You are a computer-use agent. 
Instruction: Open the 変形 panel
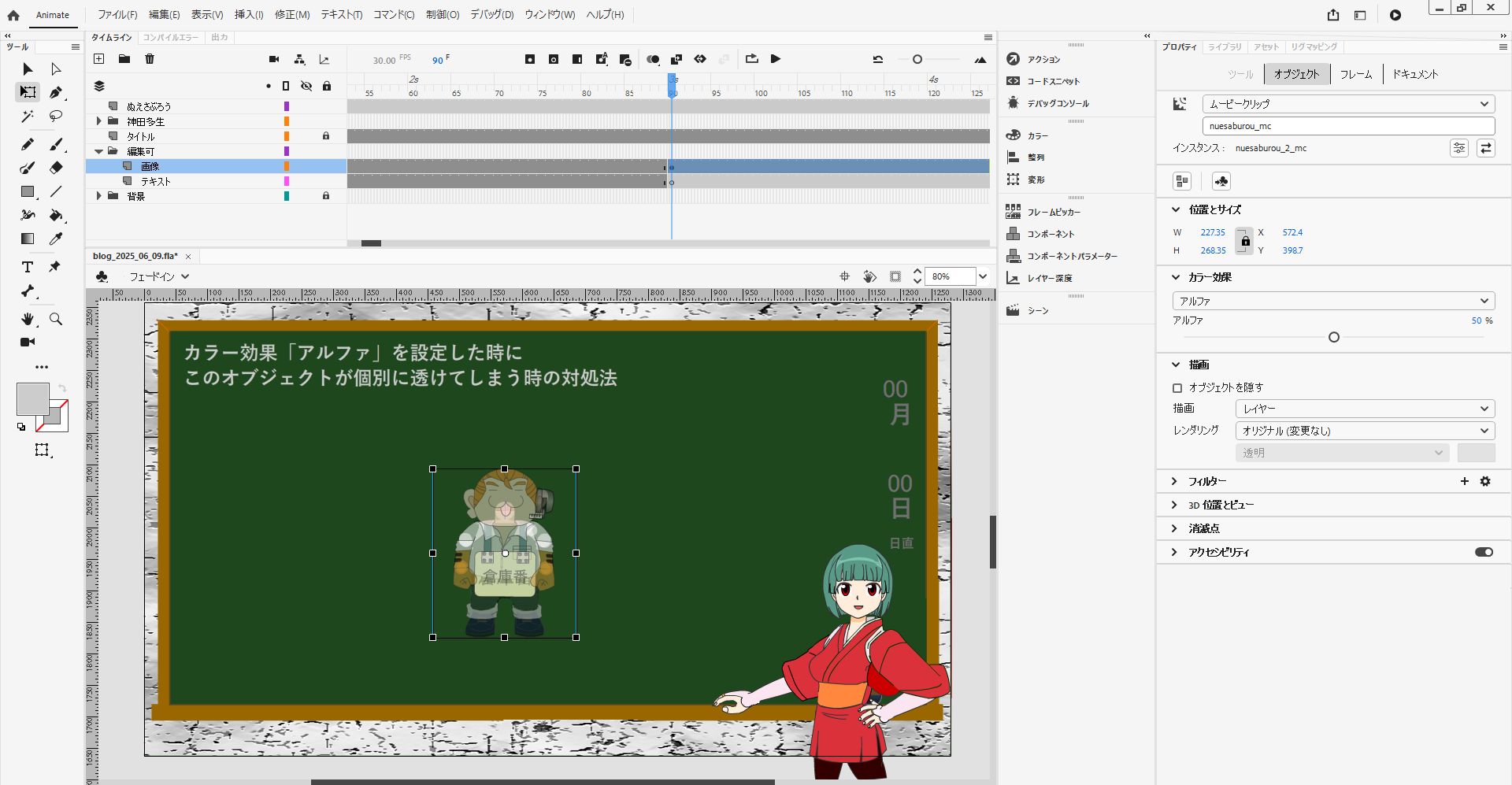click(x=1035, y=179)
